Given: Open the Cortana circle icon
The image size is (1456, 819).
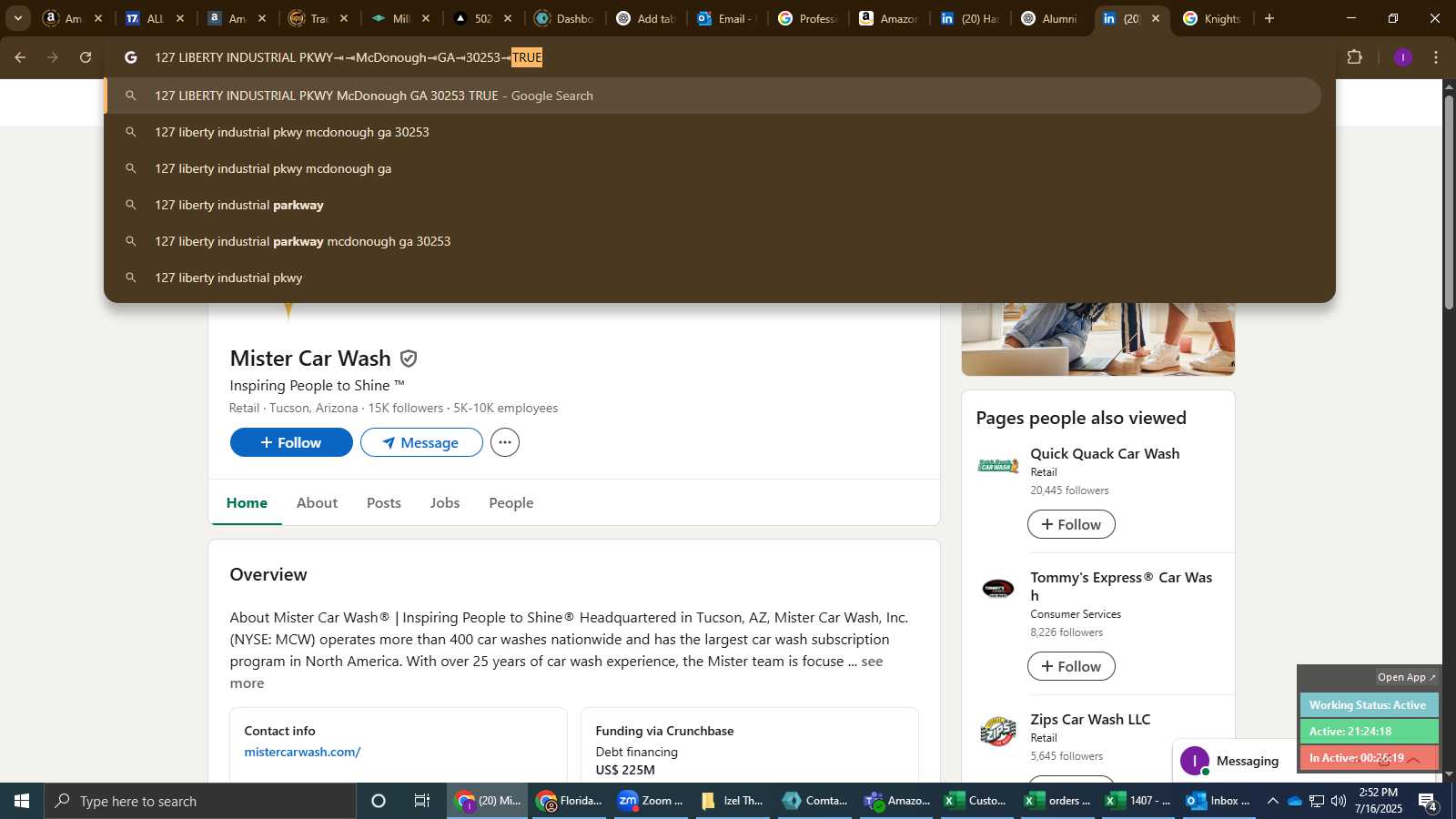Looking at the screenshot, I should click(379, 801).
